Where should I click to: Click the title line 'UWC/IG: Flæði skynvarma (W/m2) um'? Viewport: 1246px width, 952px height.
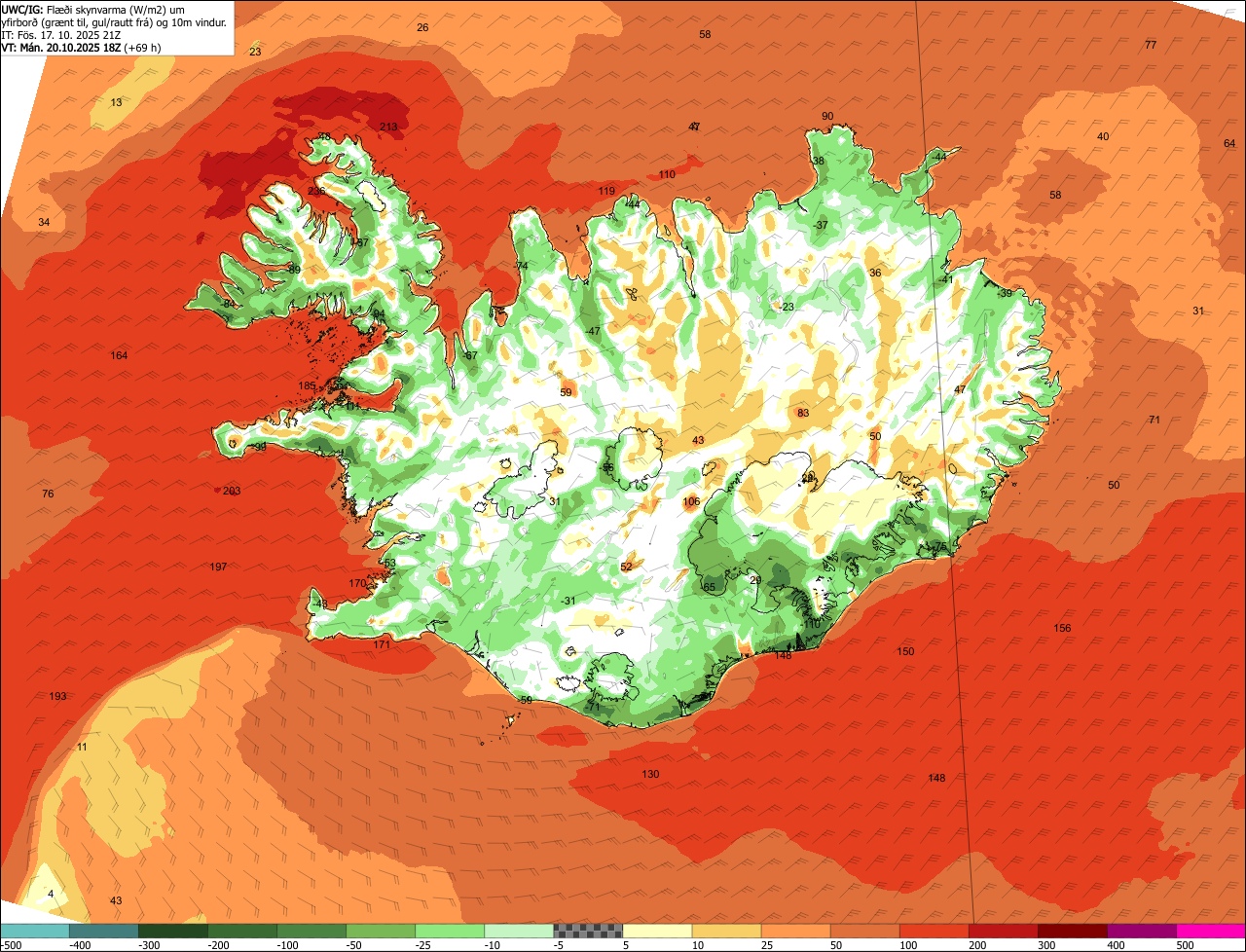(x=92, y=9)
